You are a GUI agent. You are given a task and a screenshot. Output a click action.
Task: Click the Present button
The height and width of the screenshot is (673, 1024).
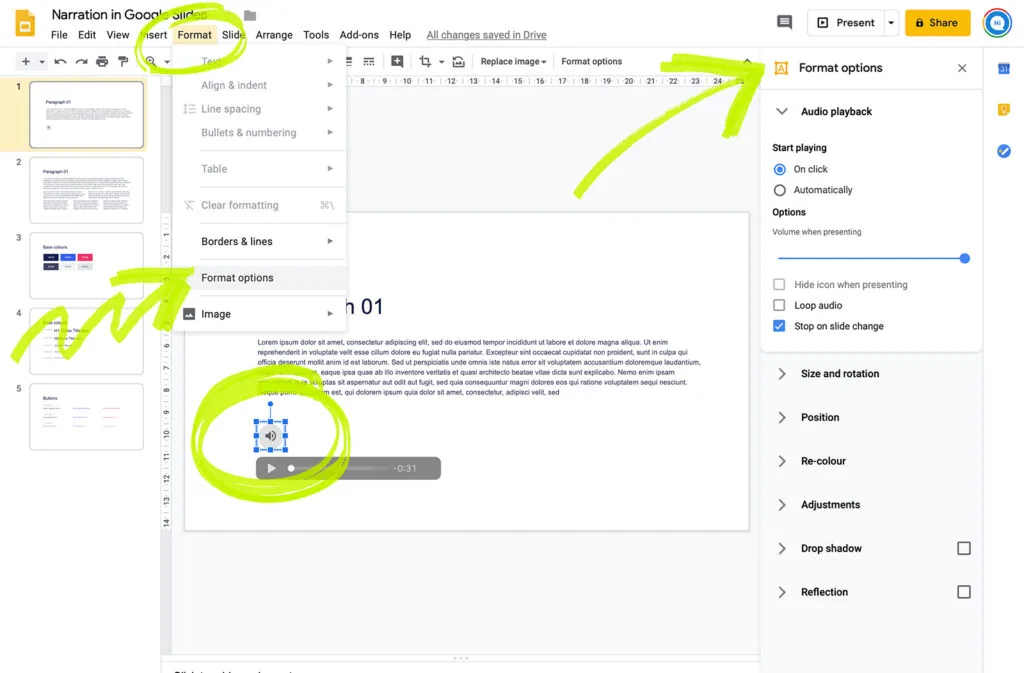846,23
